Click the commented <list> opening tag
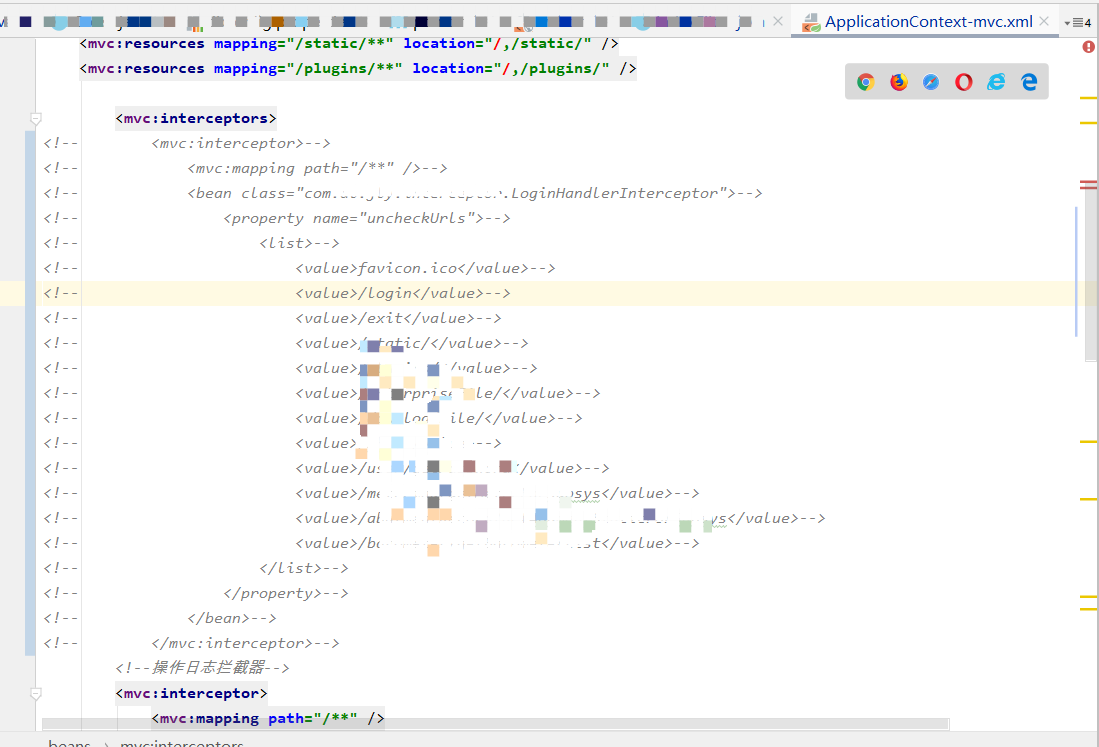This screenshot has height=747, width=1099. (299, 244)
